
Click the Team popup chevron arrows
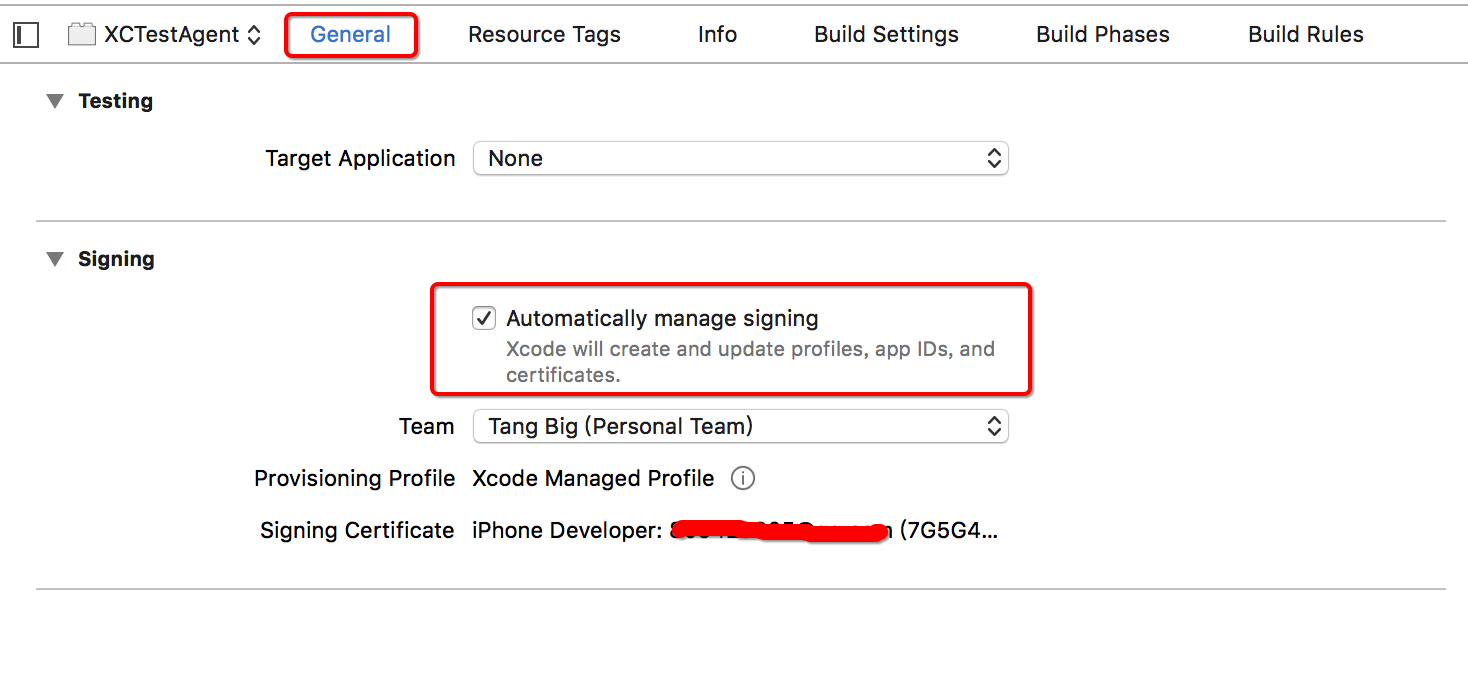pyautogui.click(x=994, y=426)
